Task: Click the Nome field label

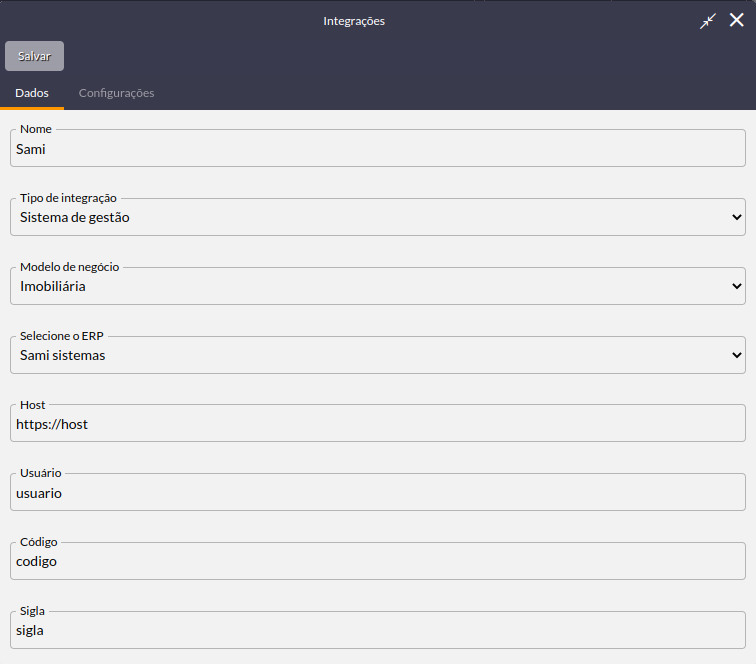Action: [x=36, y=129]
